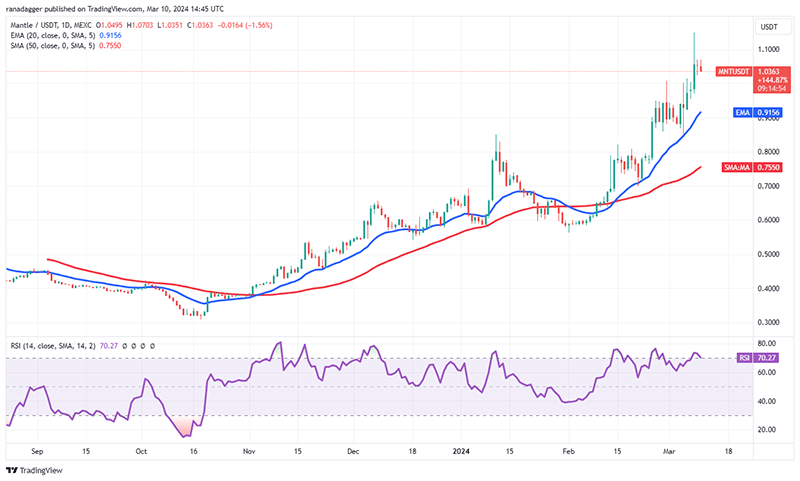Click the 0.3000 price axis label
The image size is (800, 481).
pos(768,322)
